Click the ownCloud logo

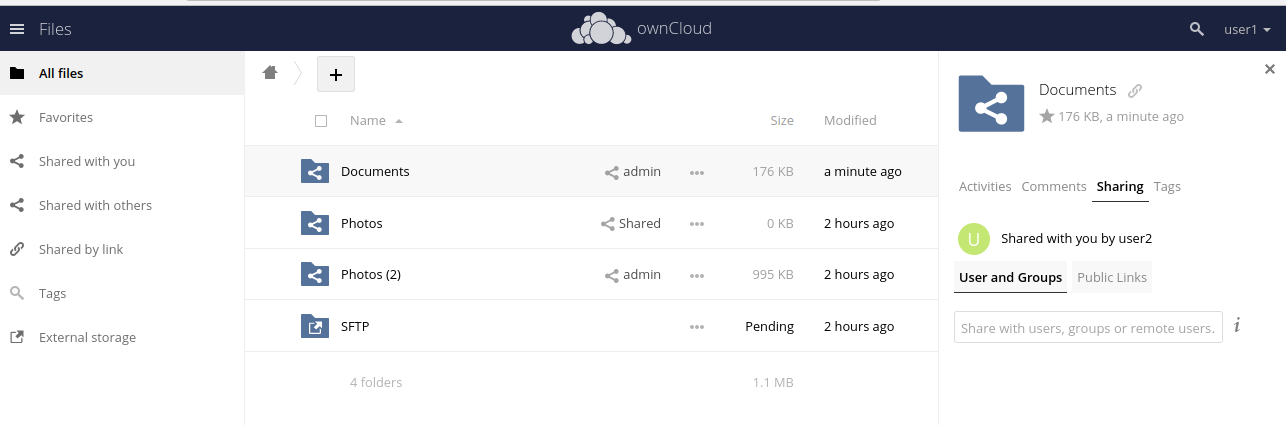click(641, 29)
